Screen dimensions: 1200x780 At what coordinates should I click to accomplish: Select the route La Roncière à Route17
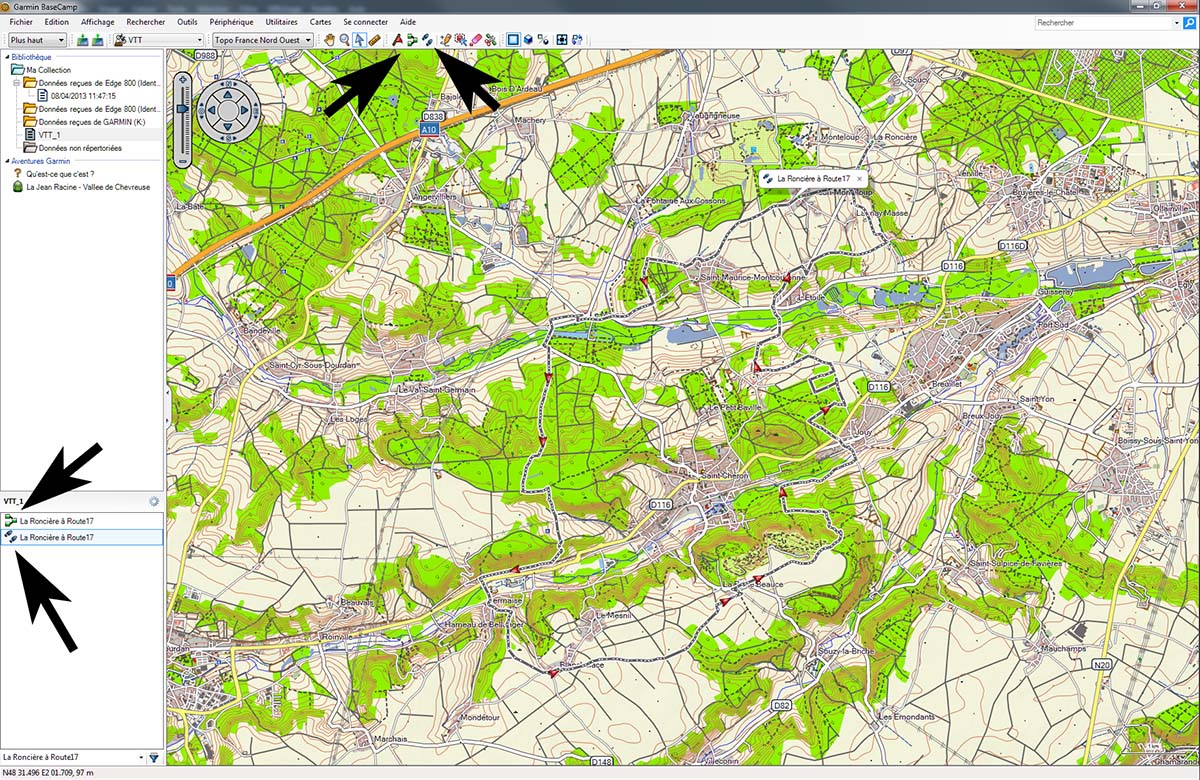[x=82, y=521]
